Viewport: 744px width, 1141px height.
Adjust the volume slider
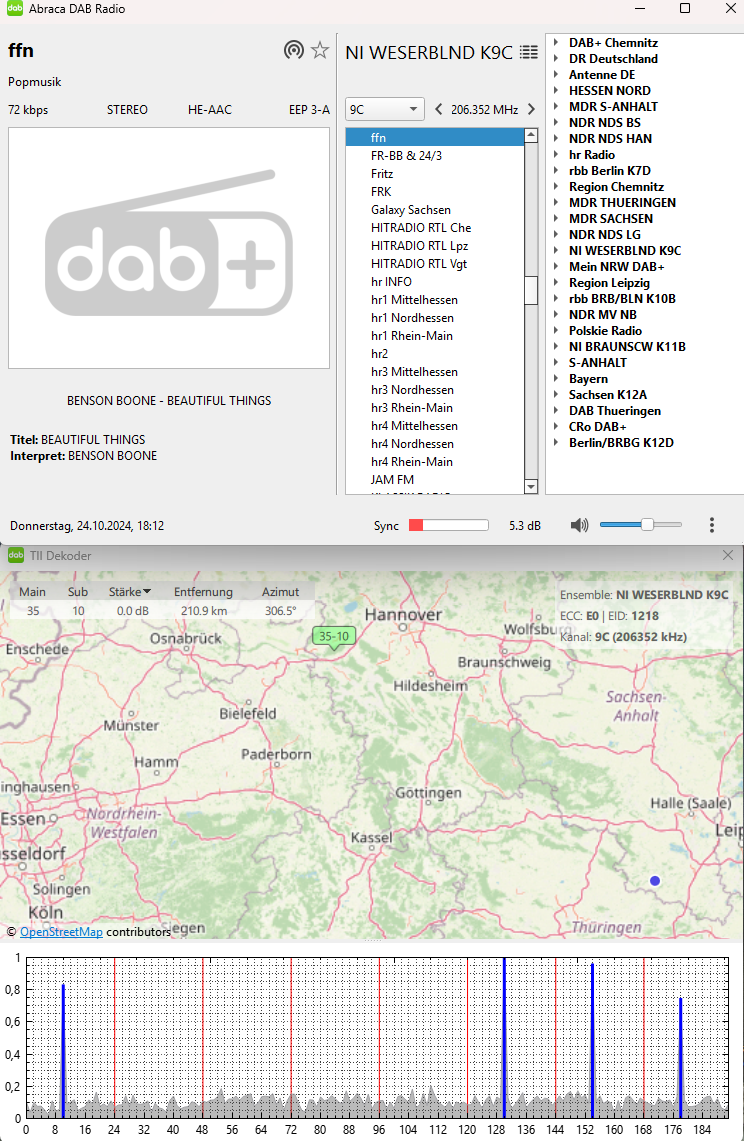pos(641,525)
